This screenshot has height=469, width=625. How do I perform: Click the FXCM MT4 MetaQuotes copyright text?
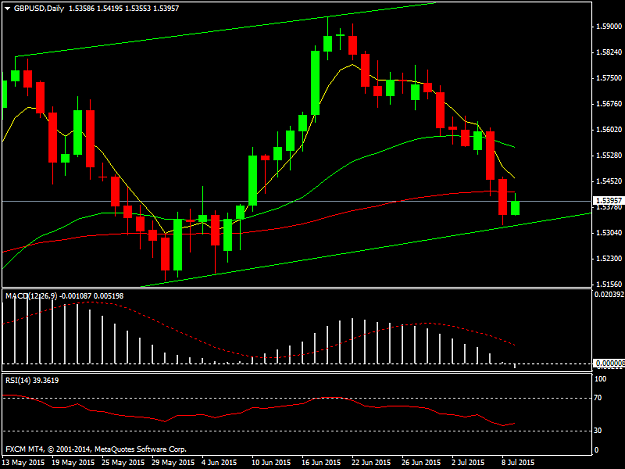pos(96,449)
